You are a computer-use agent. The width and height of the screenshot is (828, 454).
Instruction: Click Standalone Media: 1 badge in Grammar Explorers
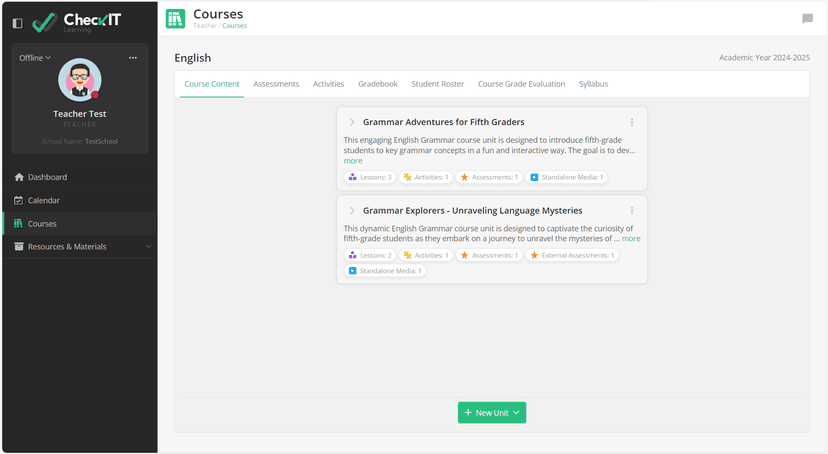click(x=385, y=271)
